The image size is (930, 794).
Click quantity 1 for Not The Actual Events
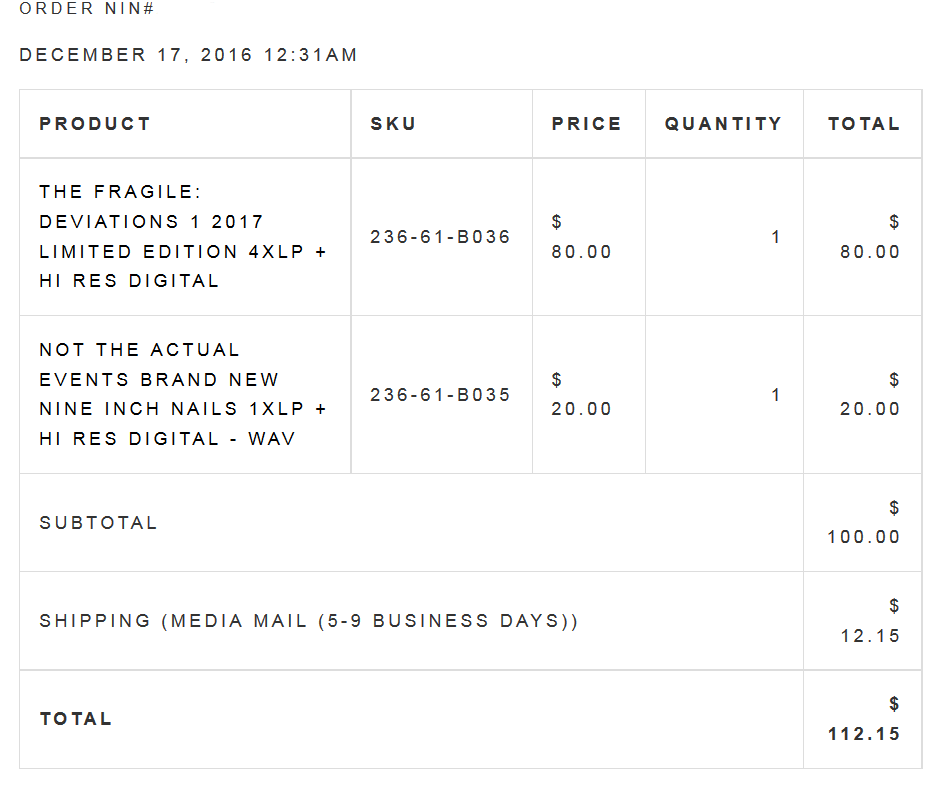775,395
